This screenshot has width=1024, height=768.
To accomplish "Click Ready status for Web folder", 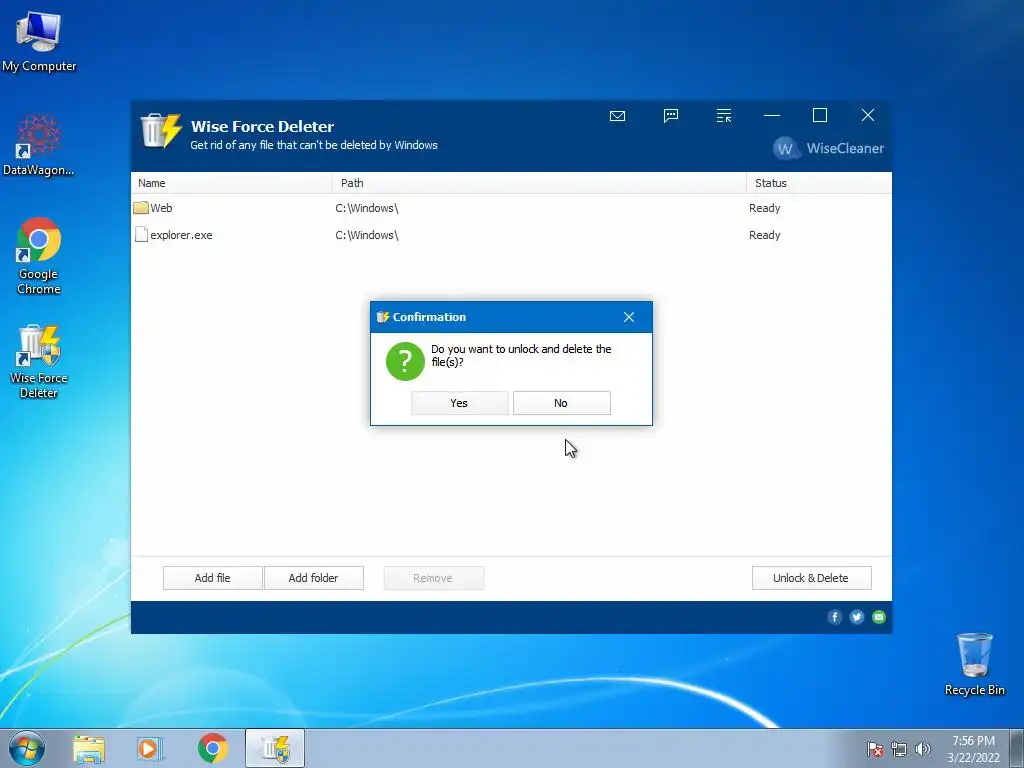I will (x=765, y=208).
